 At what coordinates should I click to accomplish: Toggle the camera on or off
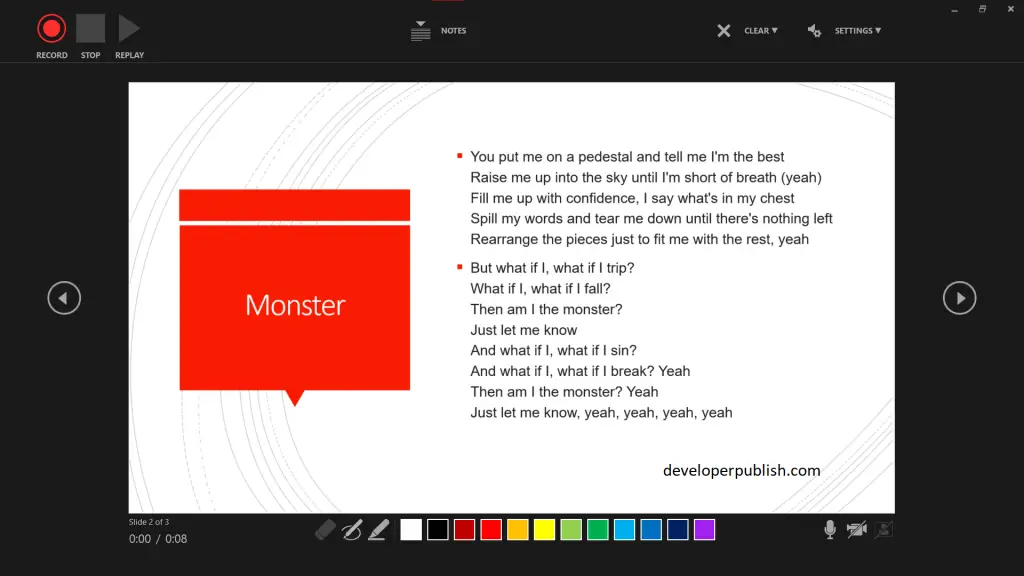857,530
